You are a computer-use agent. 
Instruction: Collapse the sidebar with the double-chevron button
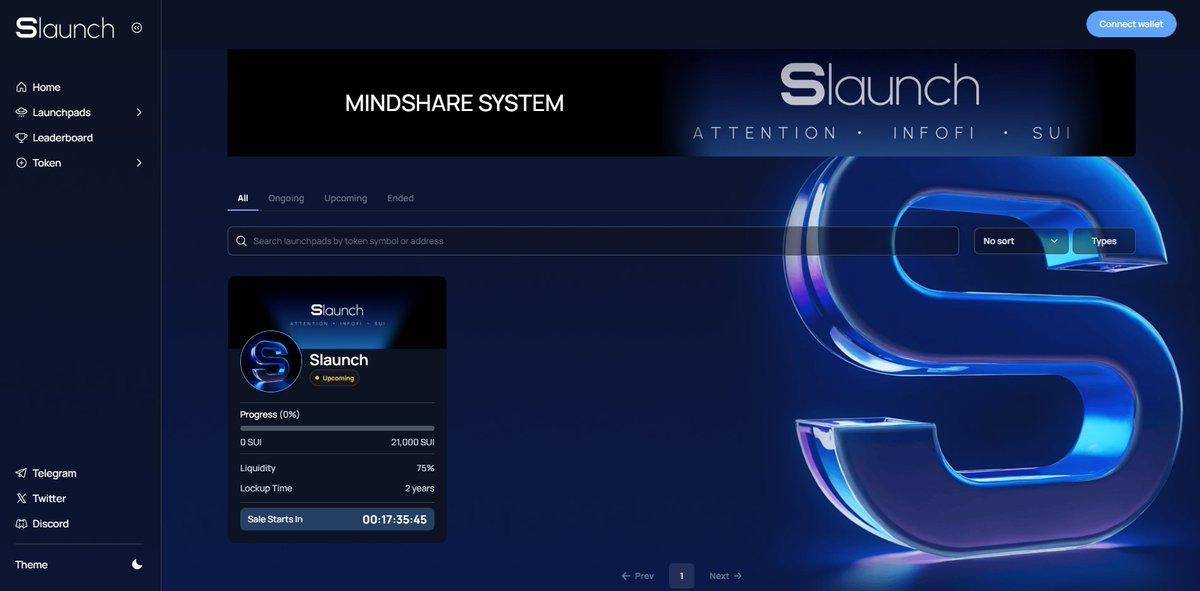[x=137, y=28]
